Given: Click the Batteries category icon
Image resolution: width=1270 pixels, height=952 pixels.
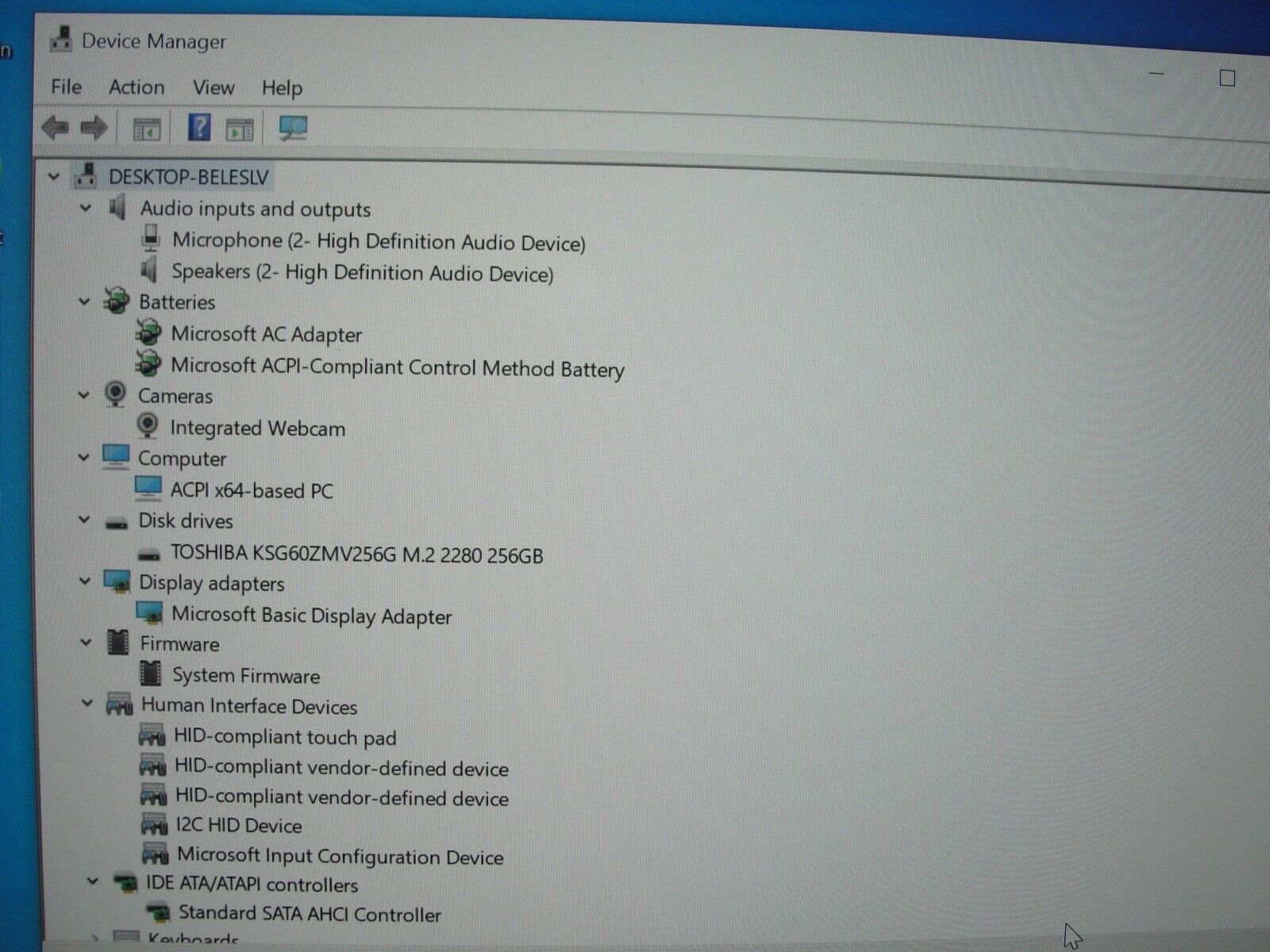Looking at the screenshot, I should pos(116,301).
